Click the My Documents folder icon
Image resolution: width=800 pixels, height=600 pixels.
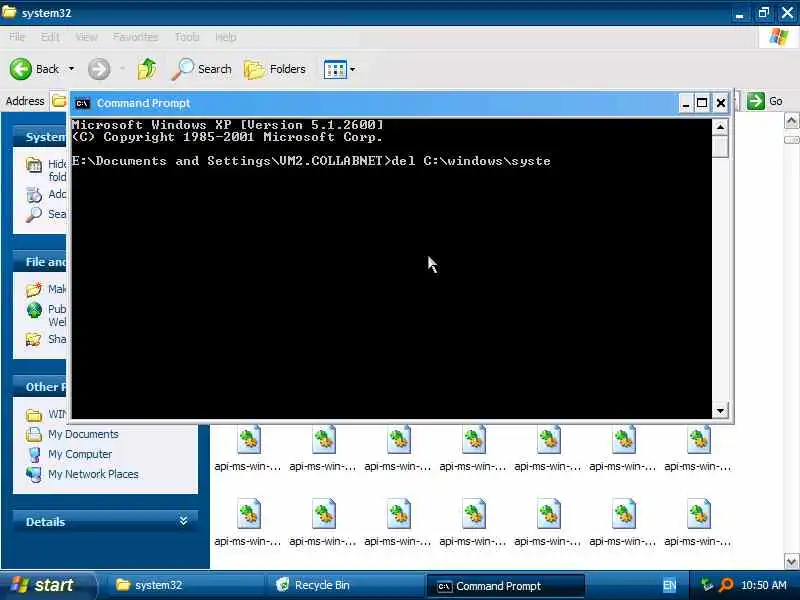[x=34, y=434]
